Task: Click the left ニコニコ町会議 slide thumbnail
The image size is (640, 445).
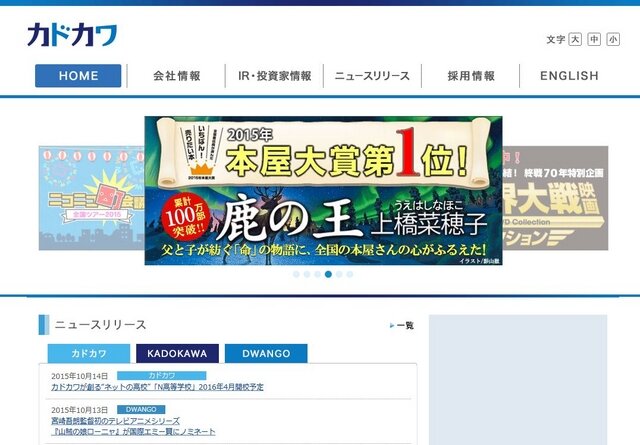Action: click(90, 198)
